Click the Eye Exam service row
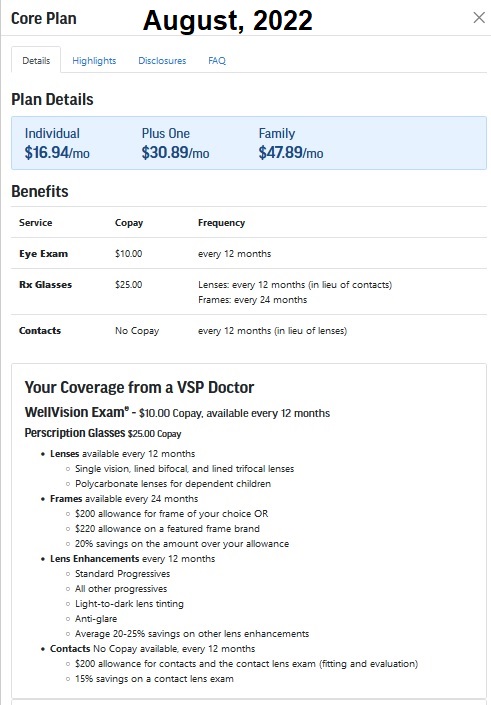Image resolution: width=491 pixels, height=705 pixels. click(x=249, y=254)
